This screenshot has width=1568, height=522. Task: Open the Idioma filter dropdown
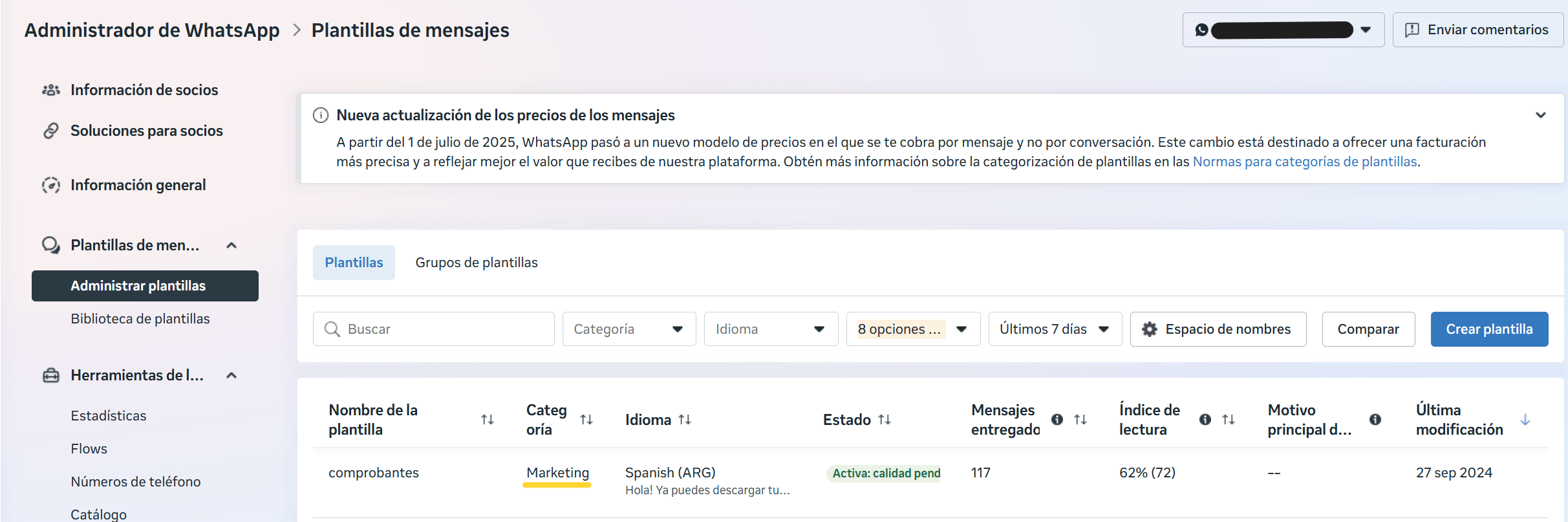click(771, 329)
